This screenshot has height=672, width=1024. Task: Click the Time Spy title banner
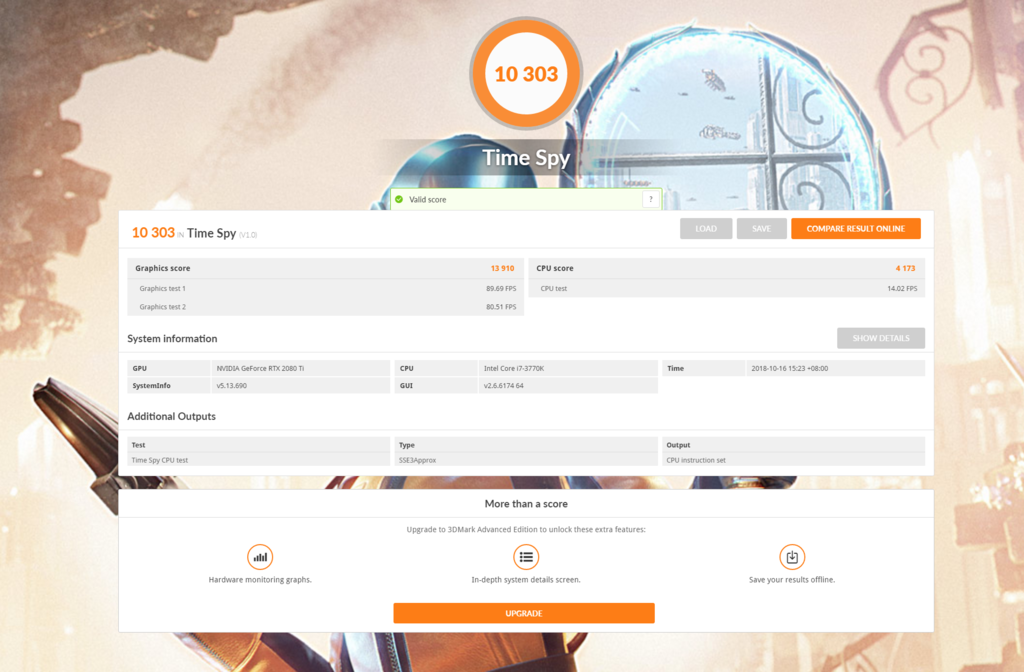[x=526, y=158]
